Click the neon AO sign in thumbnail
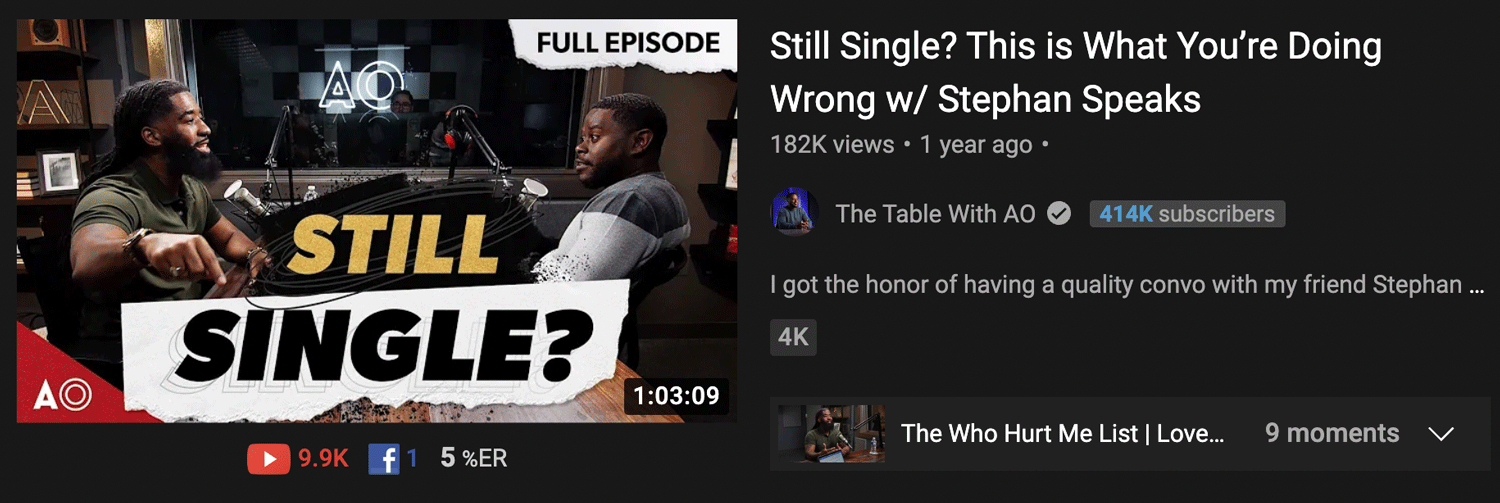1500x503 pixels. [353, 87]
